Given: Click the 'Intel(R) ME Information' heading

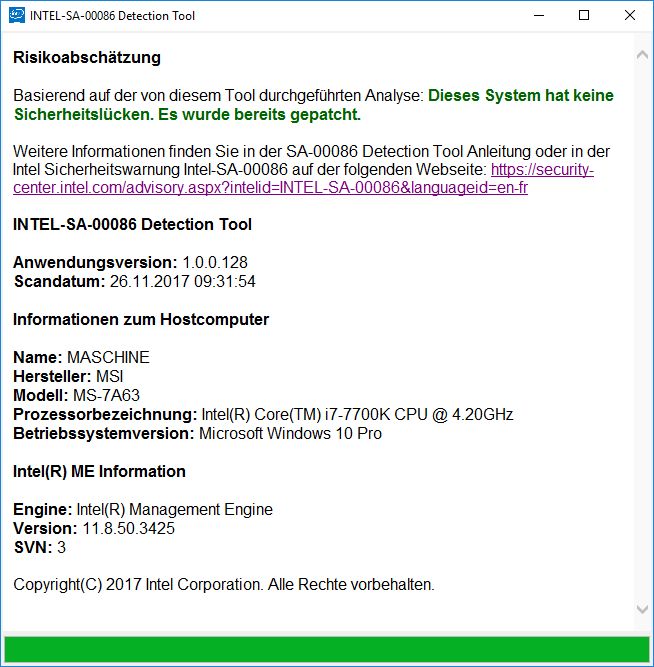Looking at the screenshot, I should (99, 471).
